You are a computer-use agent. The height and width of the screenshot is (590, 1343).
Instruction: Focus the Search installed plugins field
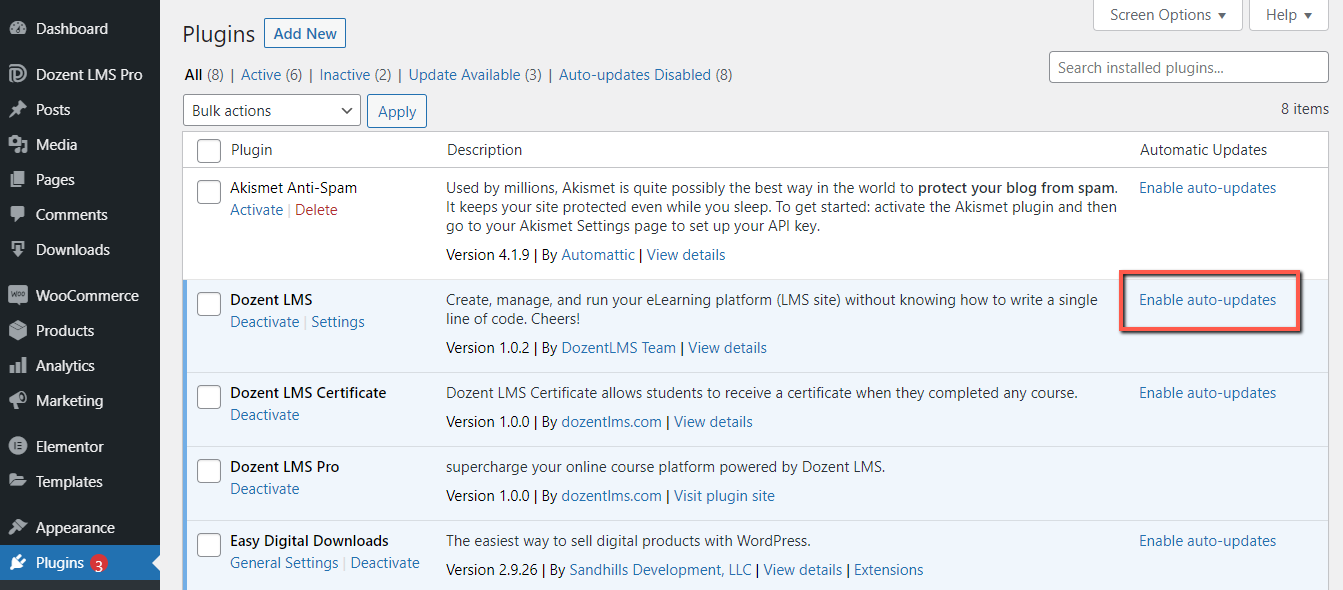(1188, 68)
